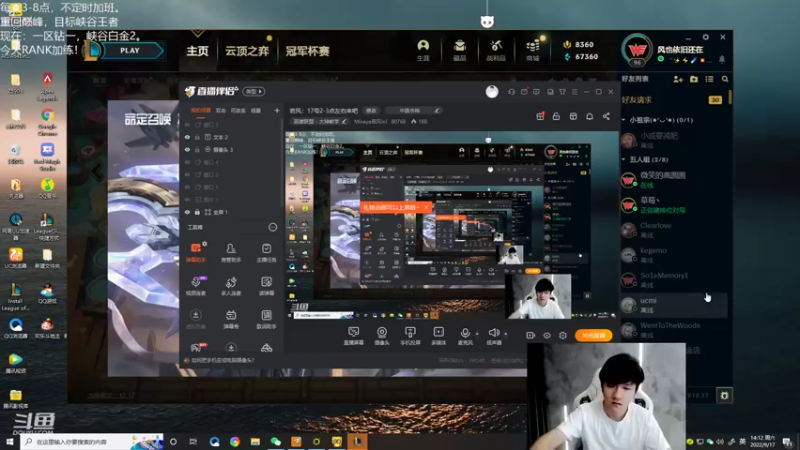Expand the 工具箱 more options circle
This screenshot has width=800, height=450.
(x=273, y=227)
